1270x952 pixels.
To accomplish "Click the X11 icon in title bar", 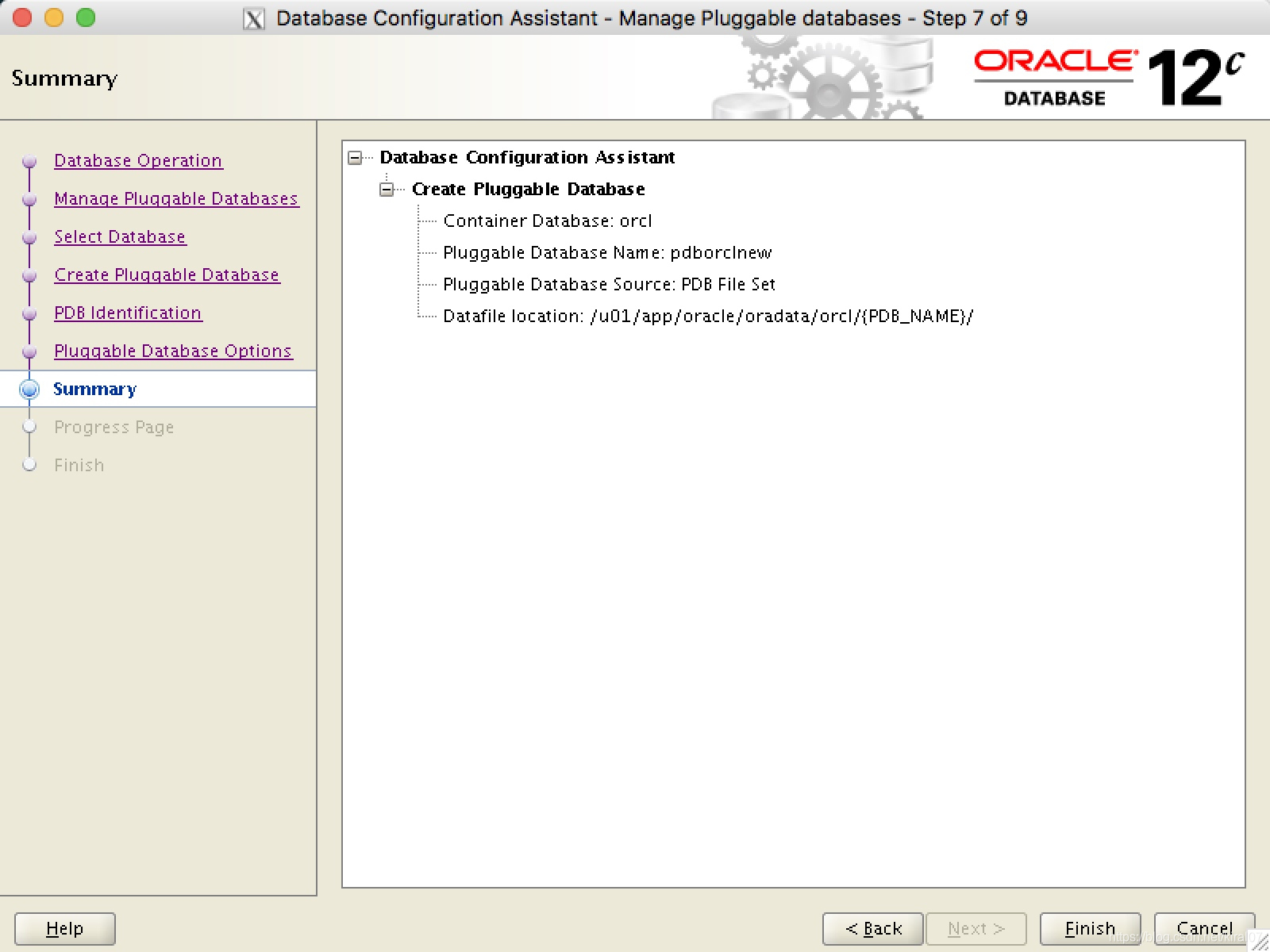I will (254, 18).
